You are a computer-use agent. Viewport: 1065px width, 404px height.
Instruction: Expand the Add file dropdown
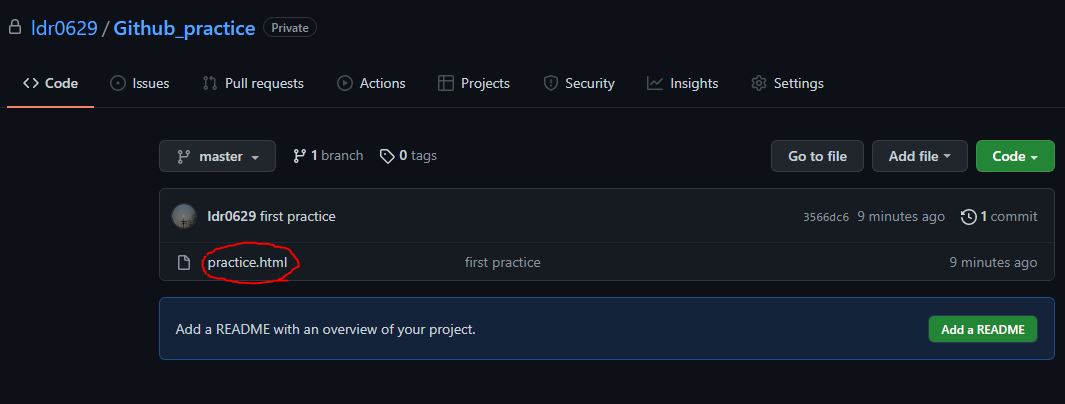click(x=920, y=156)
